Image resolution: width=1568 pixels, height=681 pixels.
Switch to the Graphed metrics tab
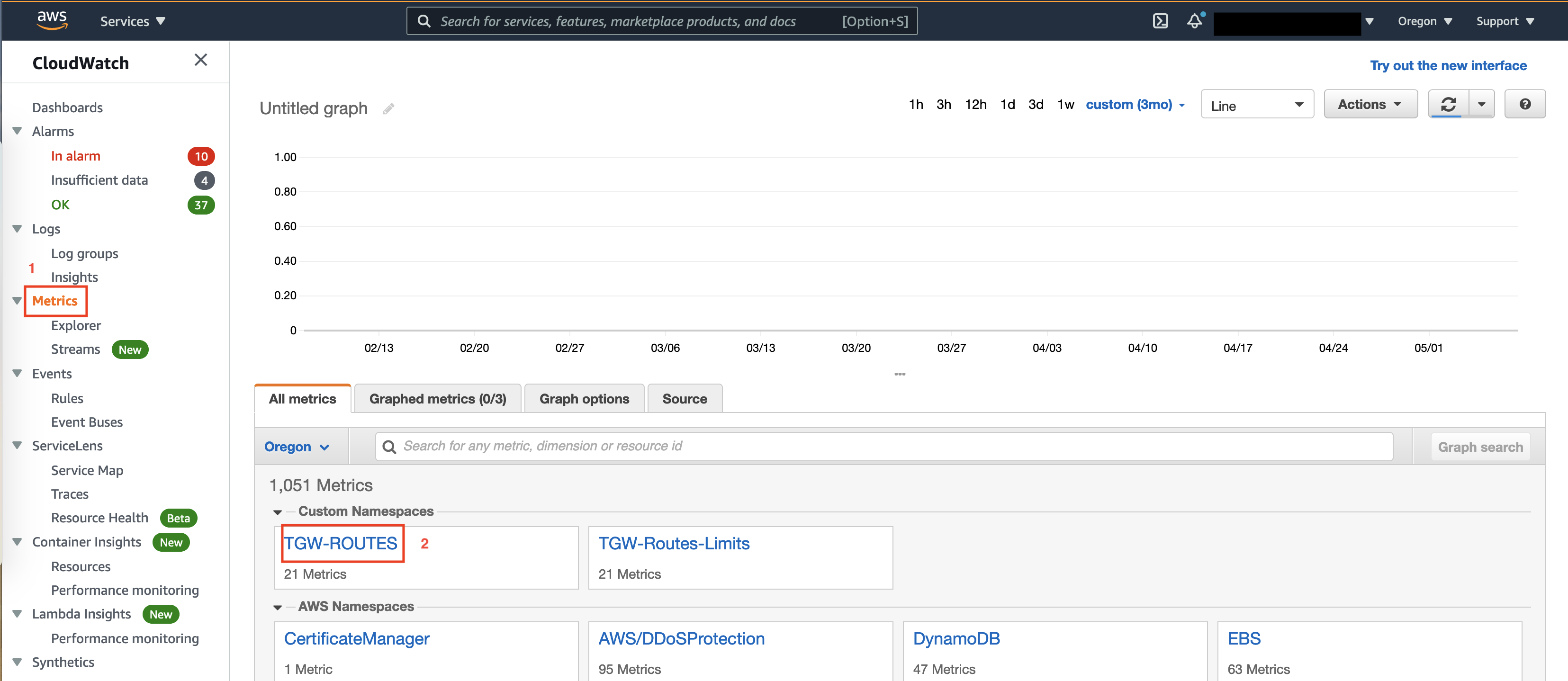437,399
